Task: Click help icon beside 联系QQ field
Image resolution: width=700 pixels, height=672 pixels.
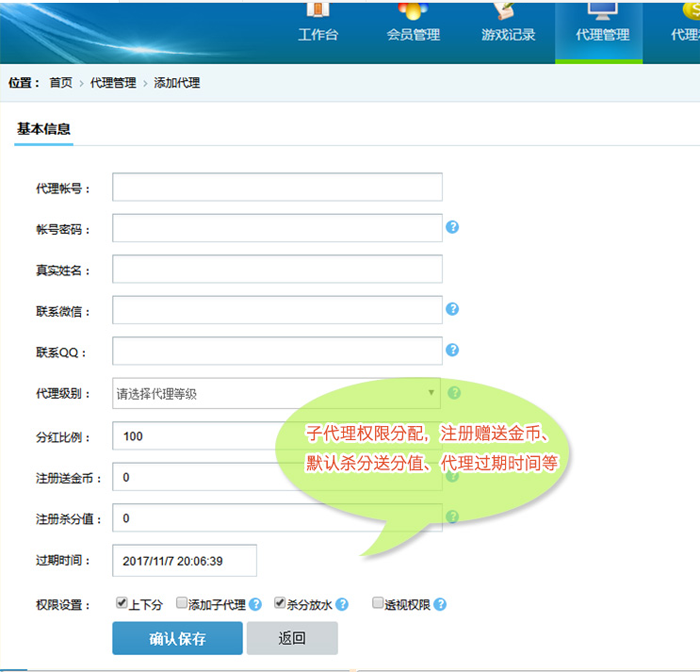Action: pyautogui.click(x=452, y=350)
